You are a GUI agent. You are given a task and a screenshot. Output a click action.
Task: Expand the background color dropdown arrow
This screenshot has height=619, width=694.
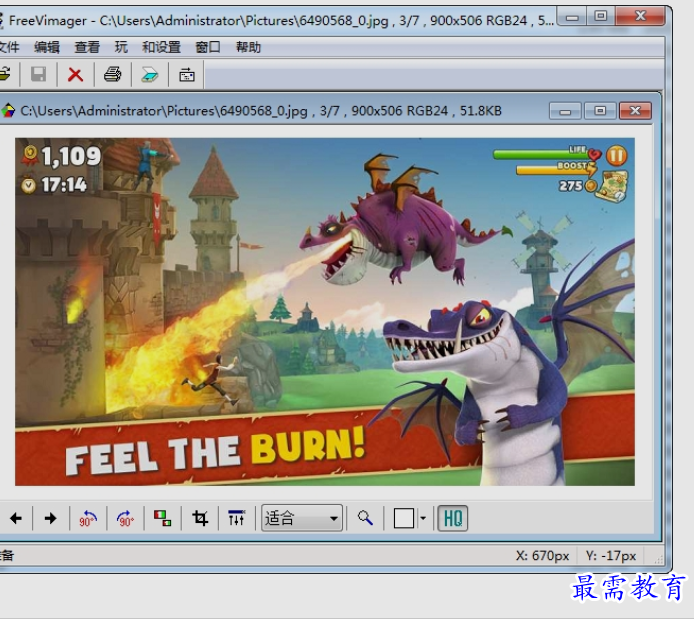(423, 518)
